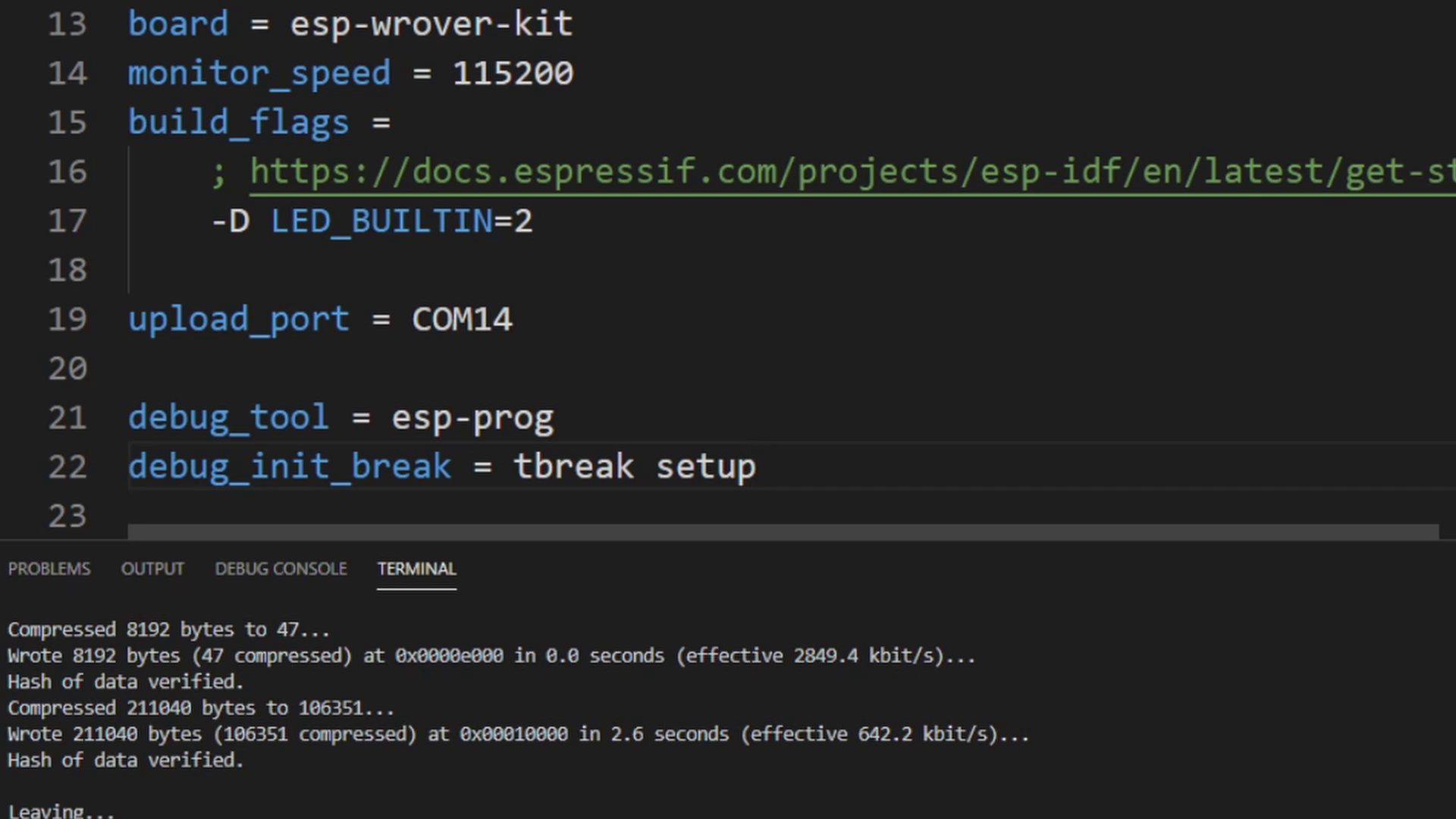Select the OUTPUT tab
The height and width of the screenshot is (819, 1456).
click(x=152, y=568)
